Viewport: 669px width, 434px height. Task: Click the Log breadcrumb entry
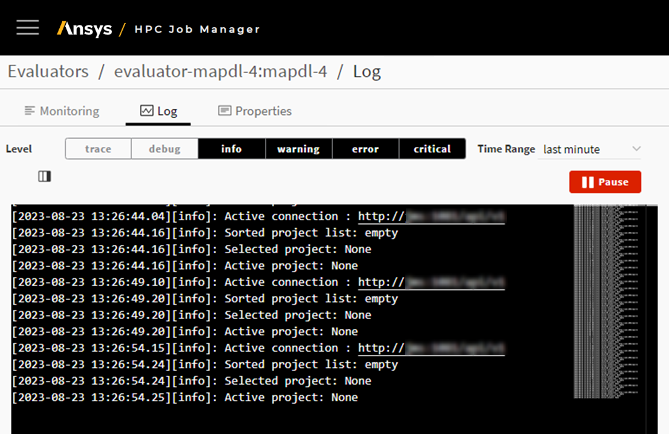367,72
